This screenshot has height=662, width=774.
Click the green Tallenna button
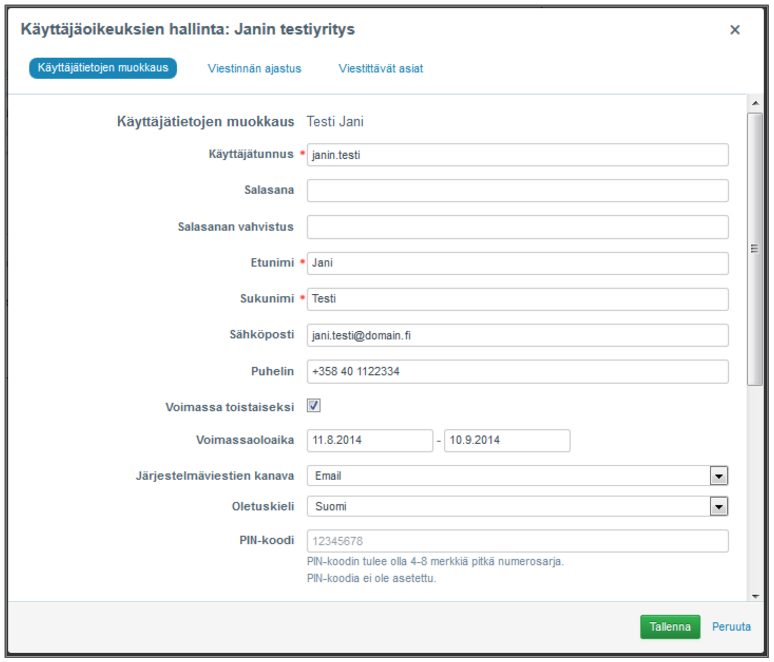(670, 627)
